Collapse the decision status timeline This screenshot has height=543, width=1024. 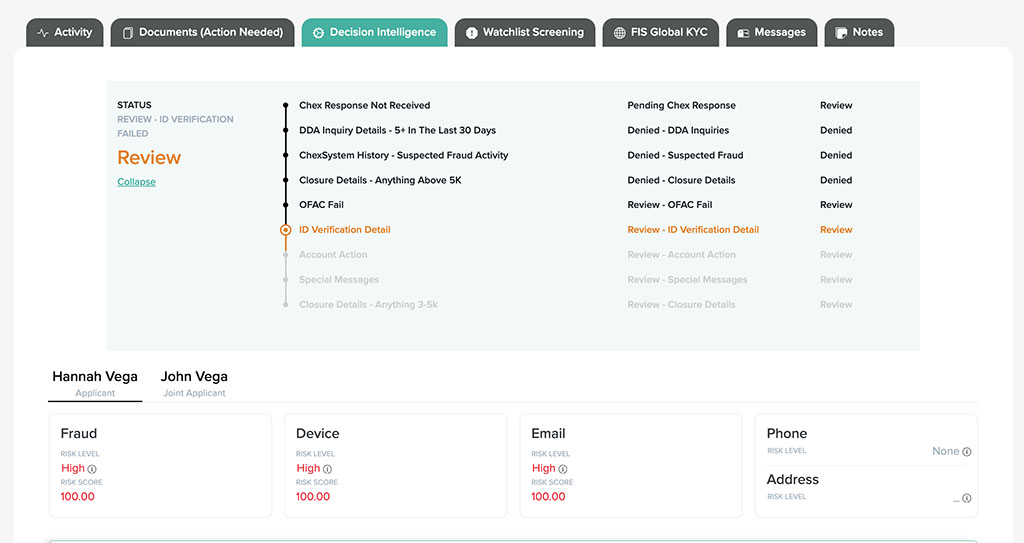tap(136, 182)
